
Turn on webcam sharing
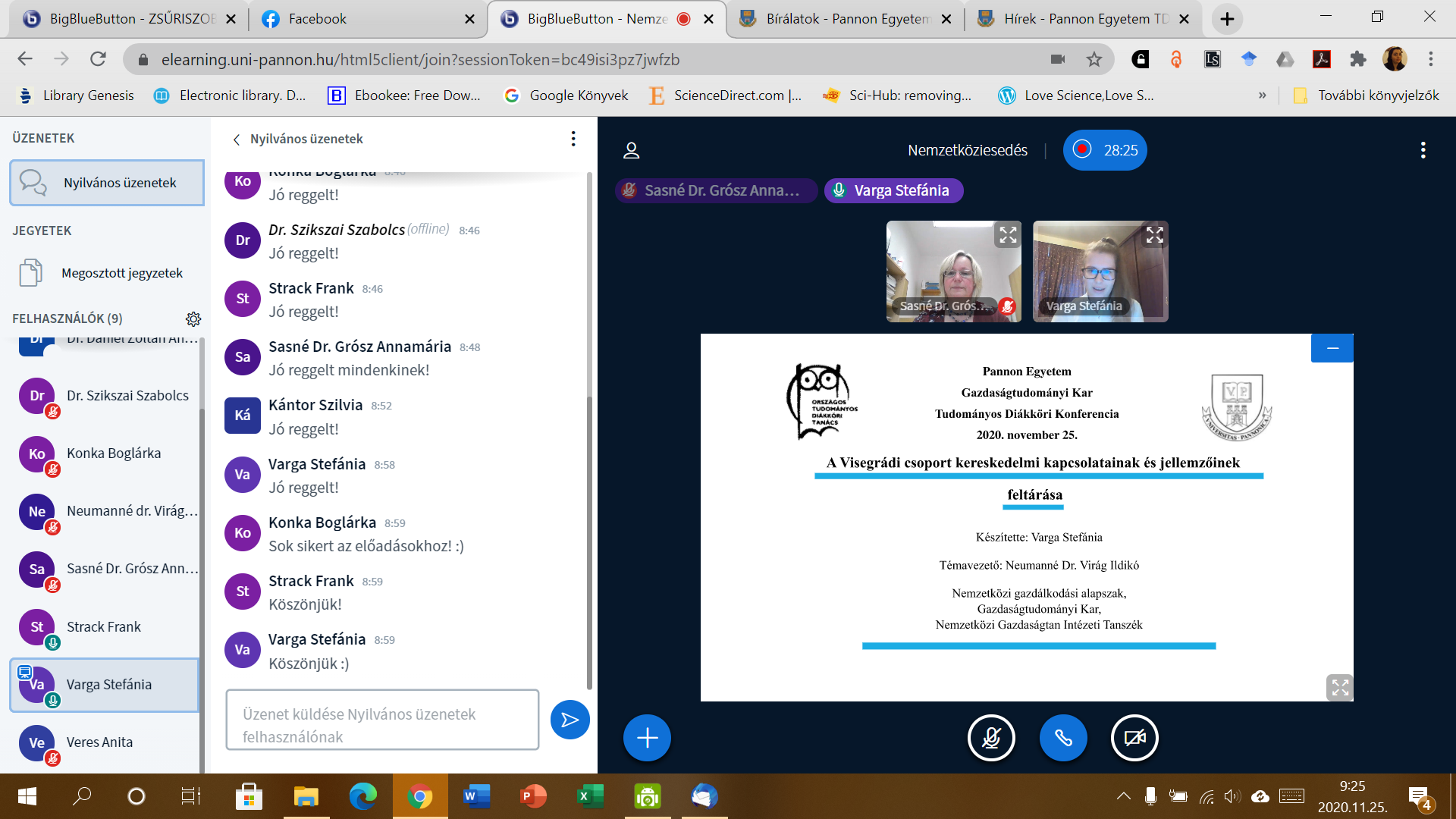coord(1134,737)
